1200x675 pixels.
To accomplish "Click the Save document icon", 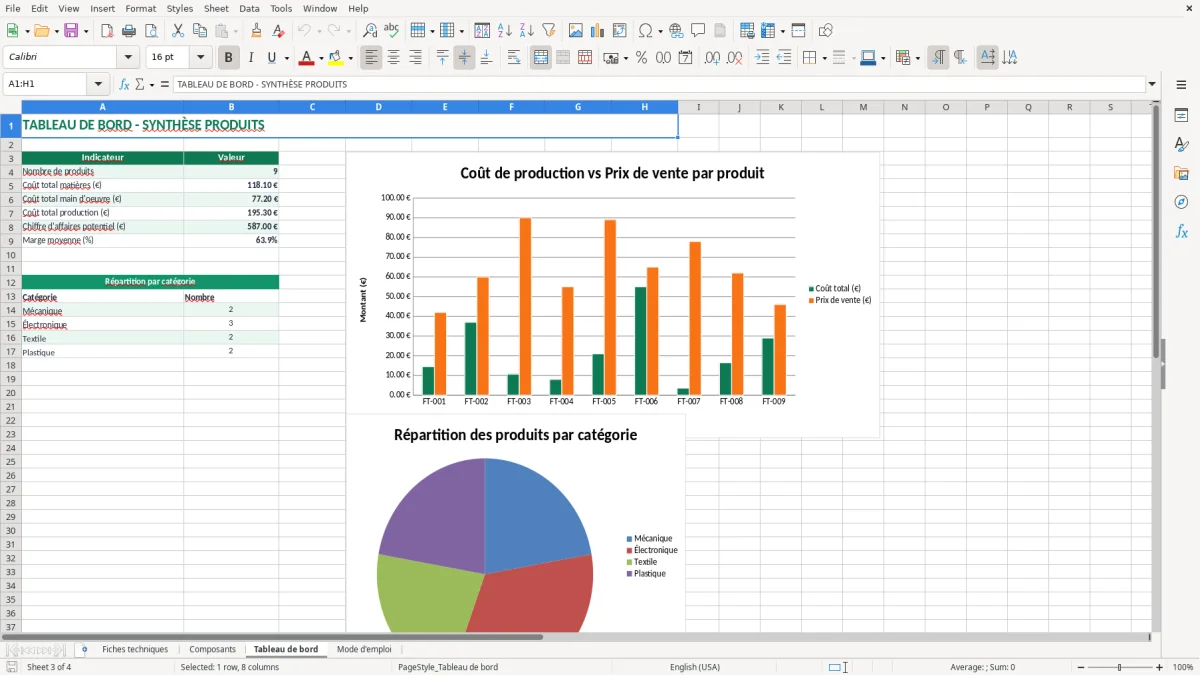I will (71, 31).
